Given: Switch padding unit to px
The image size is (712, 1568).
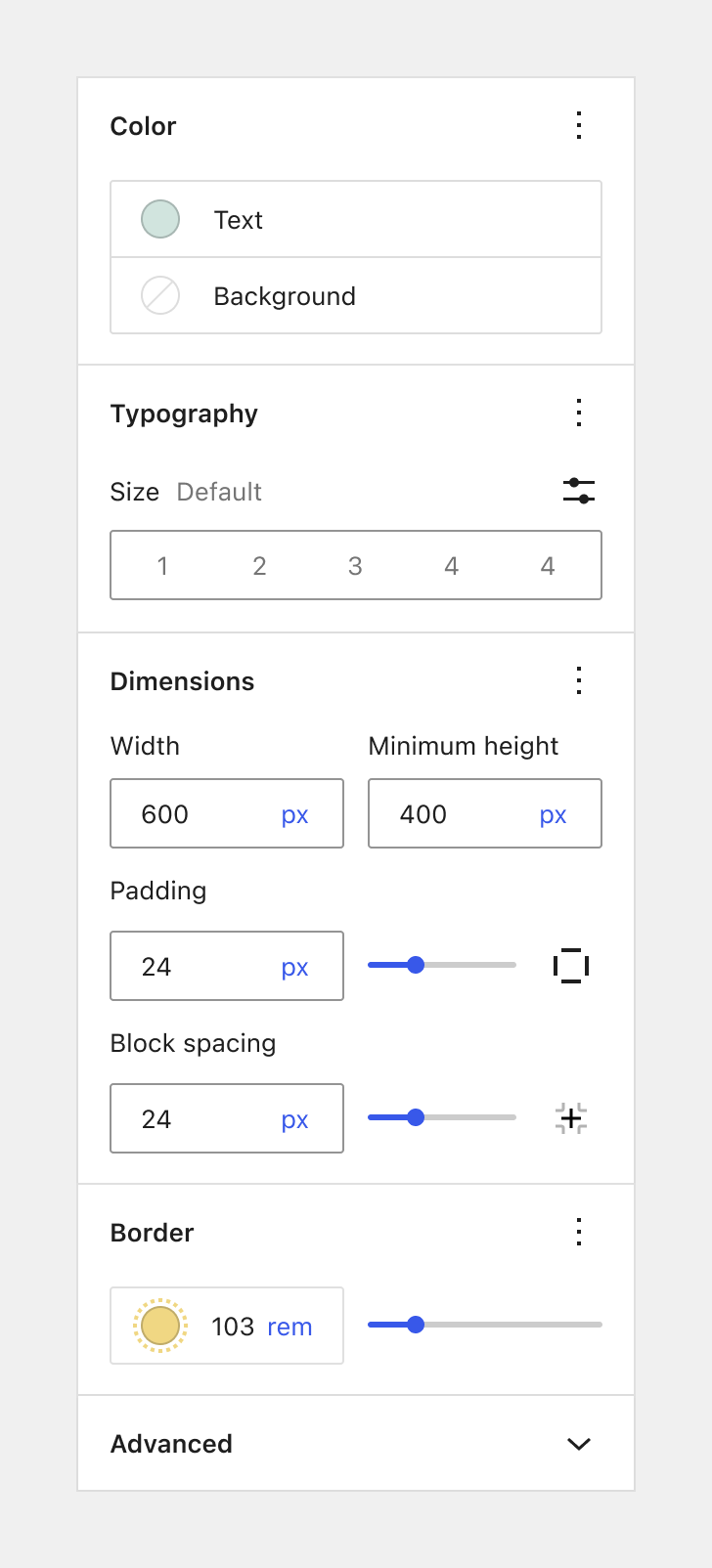Looking at the screenshot, I should click(x=294, y=966).
